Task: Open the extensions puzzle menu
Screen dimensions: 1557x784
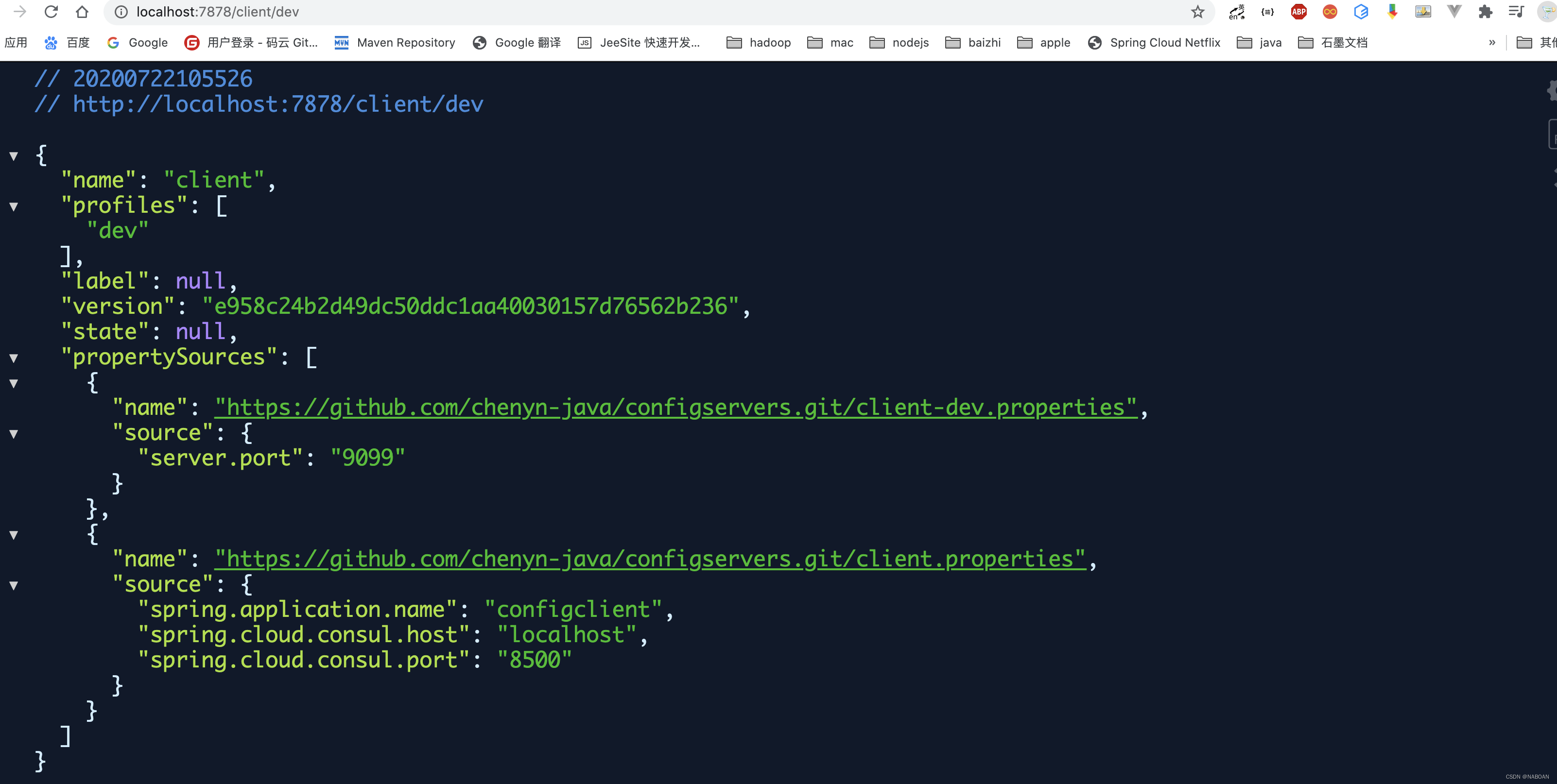Action: [1485, 12]
